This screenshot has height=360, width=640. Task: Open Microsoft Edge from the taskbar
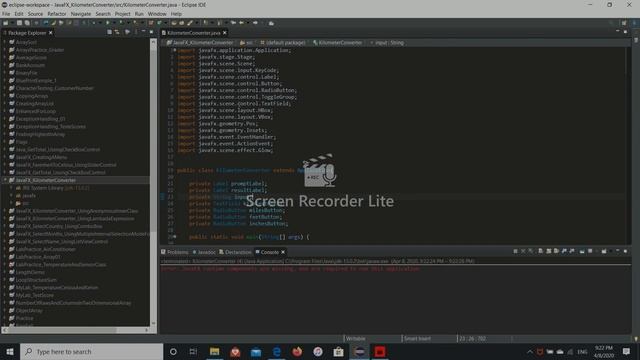[277, 351]
